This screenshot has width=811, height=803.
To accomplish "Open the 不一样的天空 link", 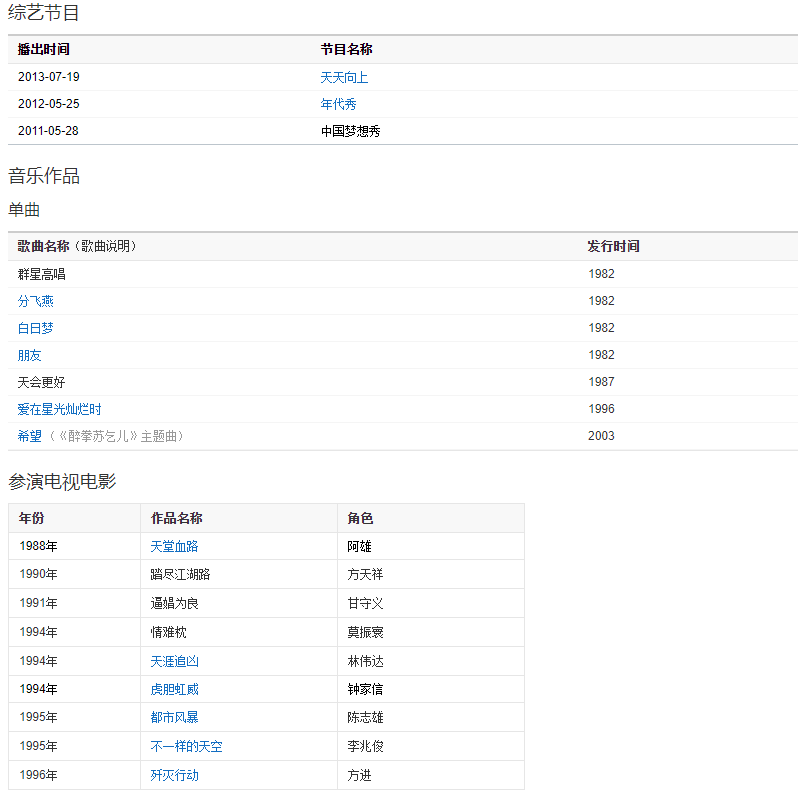I will click(186, 746).
